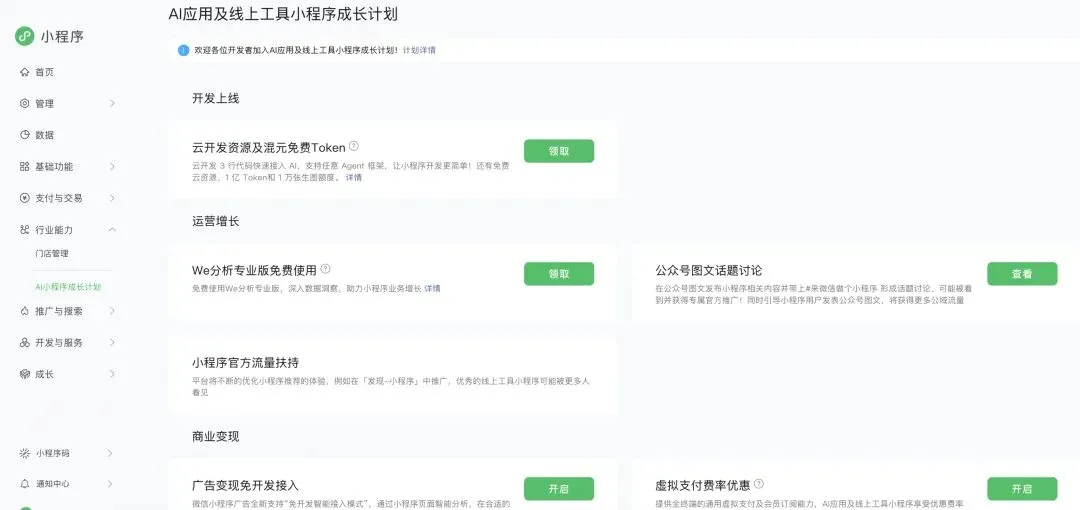This screenshot has width=1080, height=510.
Task: Open the 计划详情 link in banner
Action: 419,50
